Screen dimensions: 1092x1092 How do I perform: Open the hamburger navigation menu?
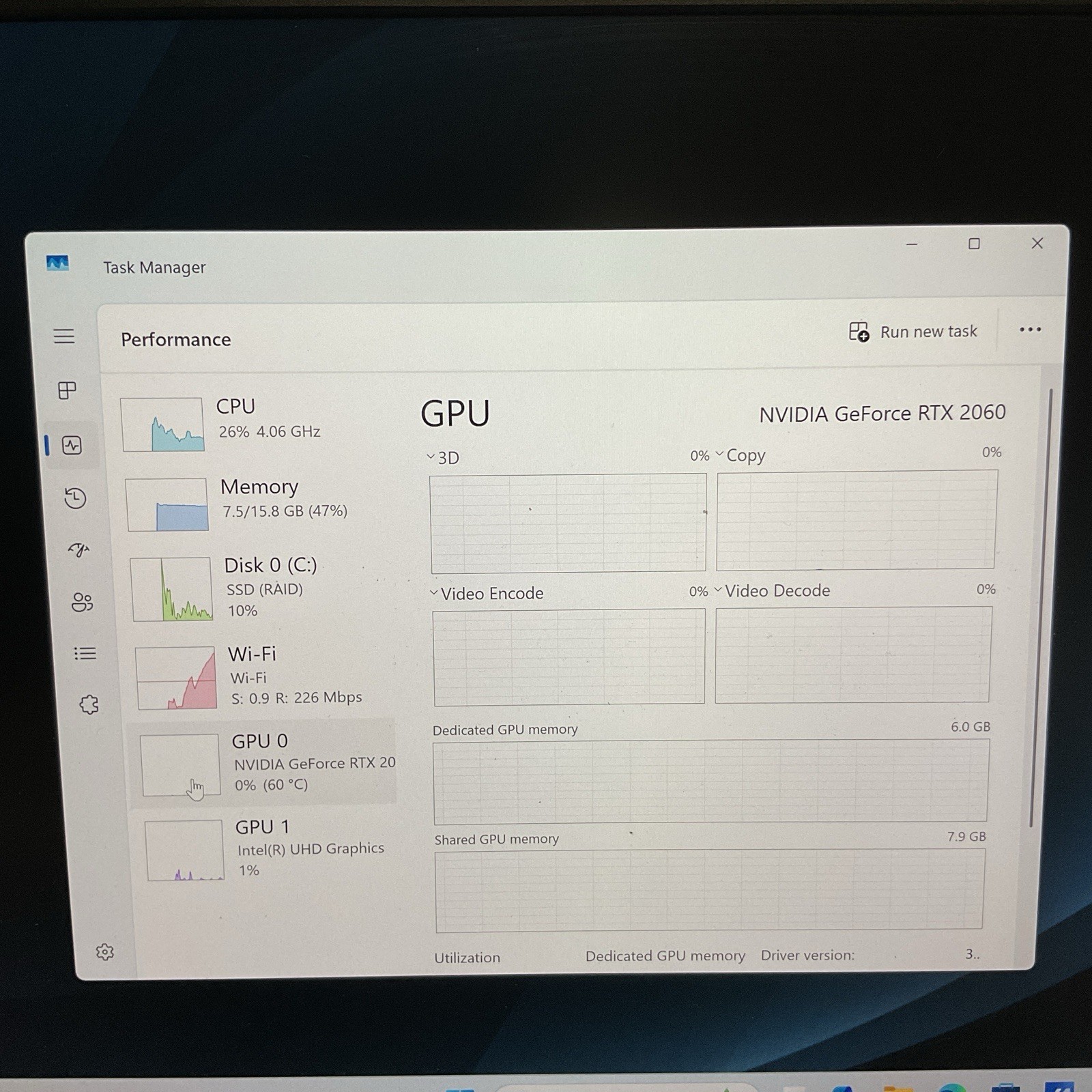click(64, 336)
